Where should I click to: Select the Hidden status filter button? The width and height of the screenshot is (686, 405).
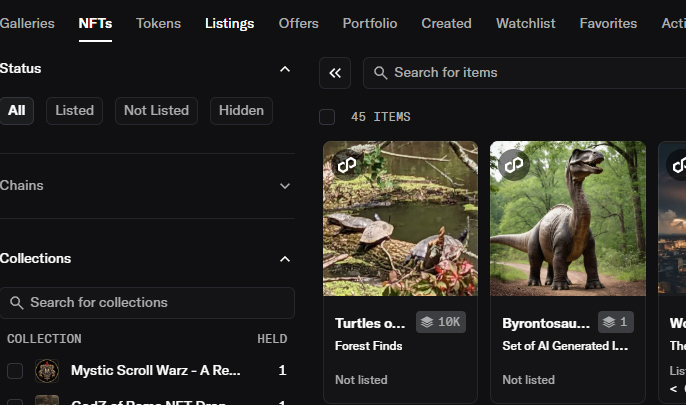[x=241, y=111]
